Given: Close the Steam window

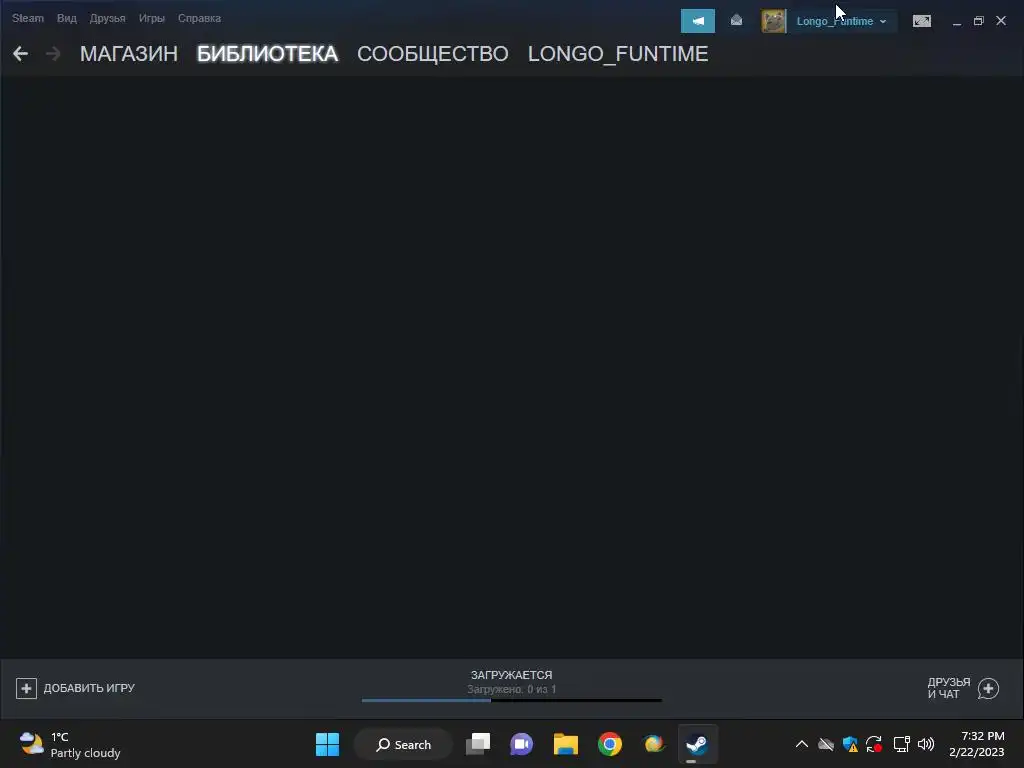Looking at the screenshot, I should pyautogui.click(x=1000, y=21).
